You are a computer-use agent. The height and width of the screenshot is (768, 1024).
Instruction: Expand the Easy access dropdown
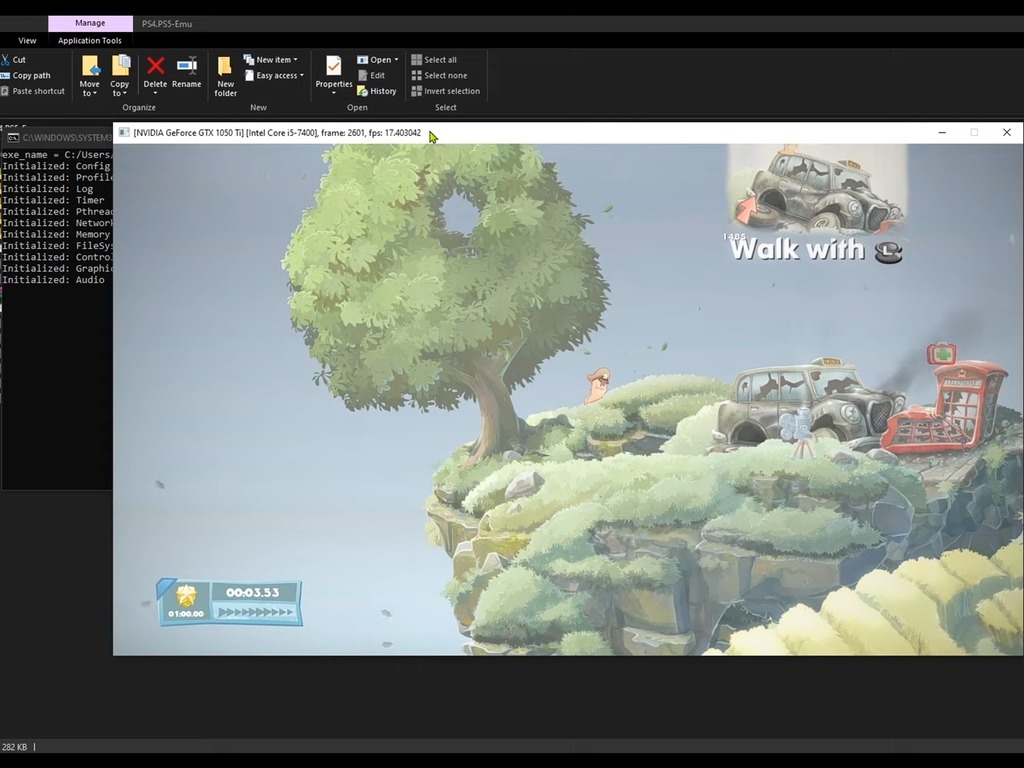click(274, 75)
